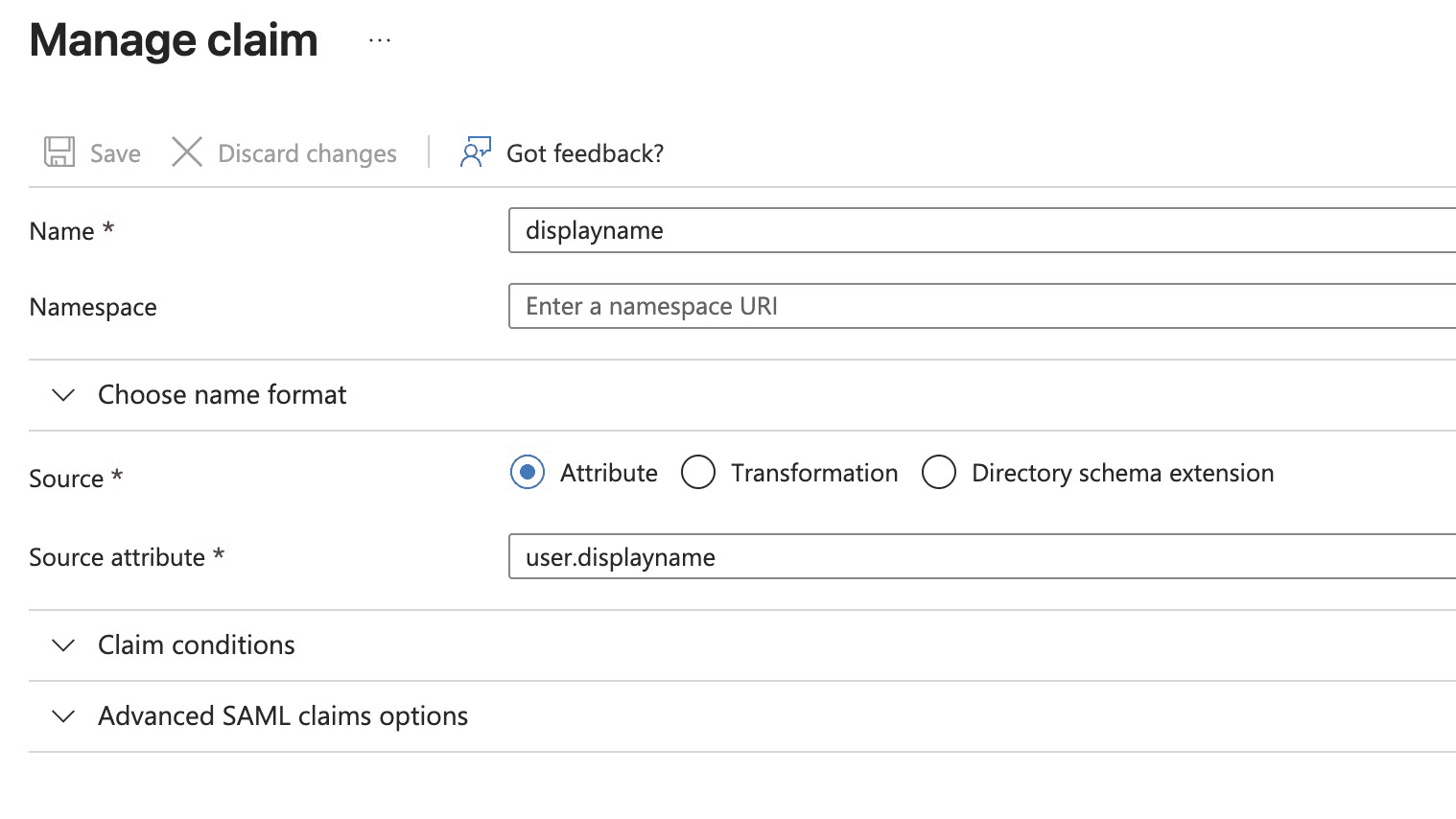This screenshot has height=819, width=1456.
Task: Focus the Name field containing displayname
Action: point(980,231)
